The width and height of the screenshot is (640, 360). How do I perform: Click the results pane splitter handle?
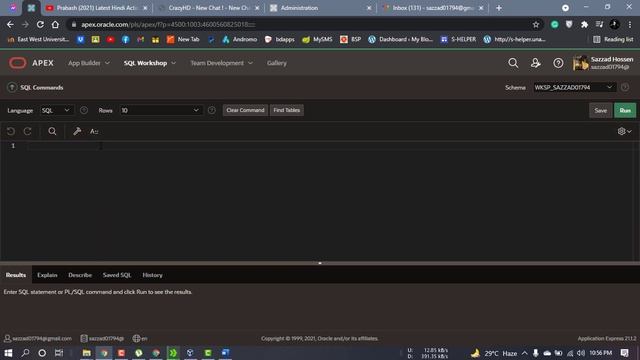coord(320,263)
